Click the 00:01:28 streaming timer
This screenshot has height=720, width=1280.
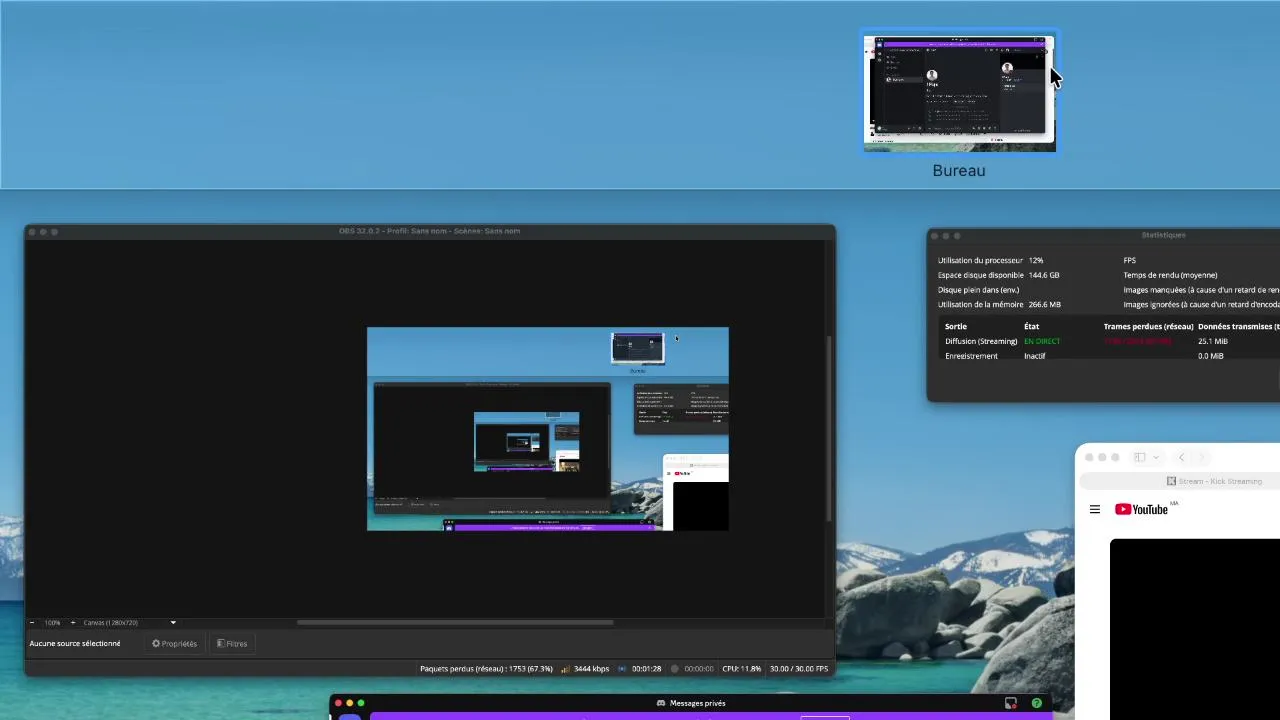pos(647,669)
